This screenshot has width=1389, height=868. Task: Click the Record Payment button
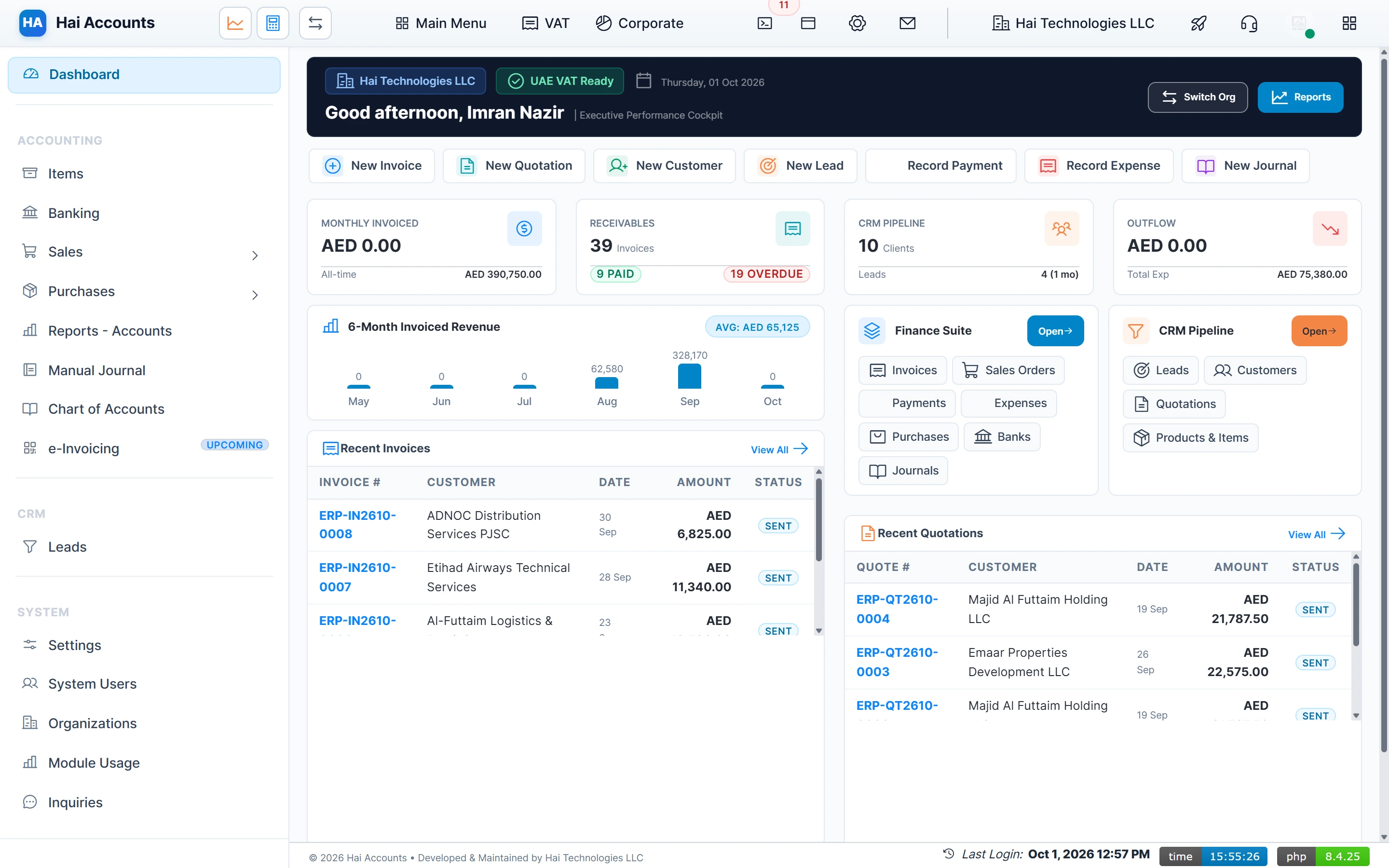click(940, 166)
